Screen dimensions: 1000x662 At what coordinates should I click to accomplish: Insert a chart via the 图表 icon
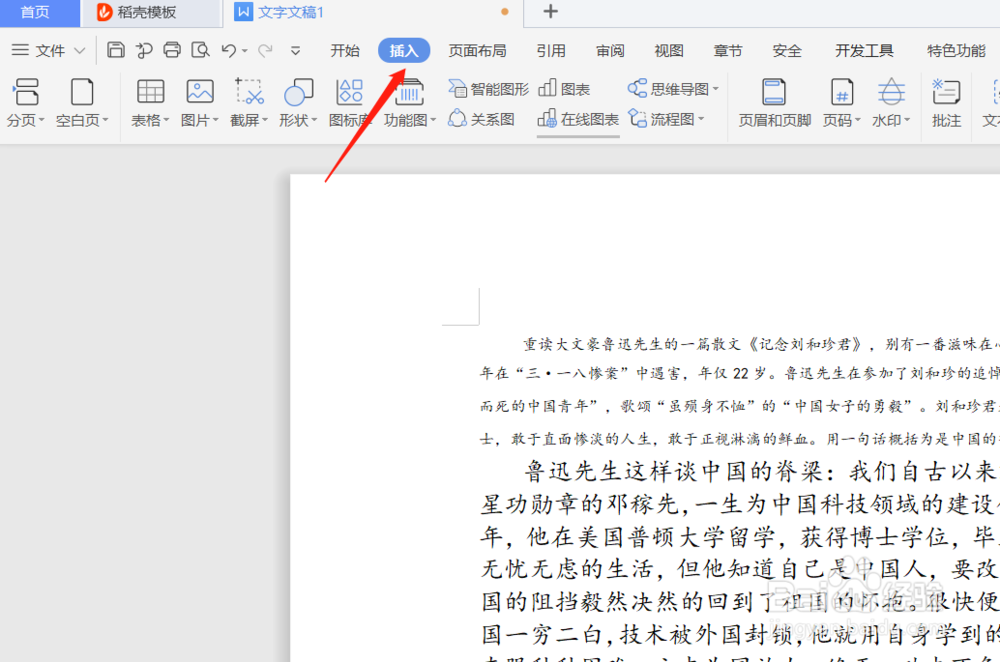point(565,88)
